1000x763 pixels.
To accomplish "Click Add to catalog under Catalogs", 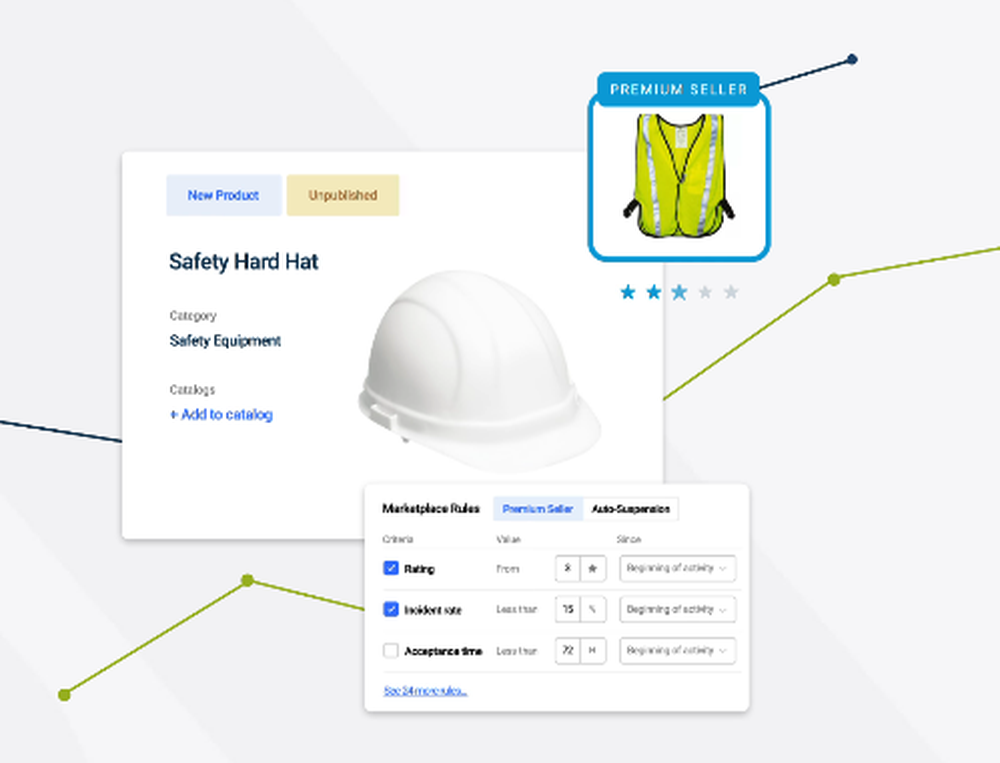I will [220, 415].
